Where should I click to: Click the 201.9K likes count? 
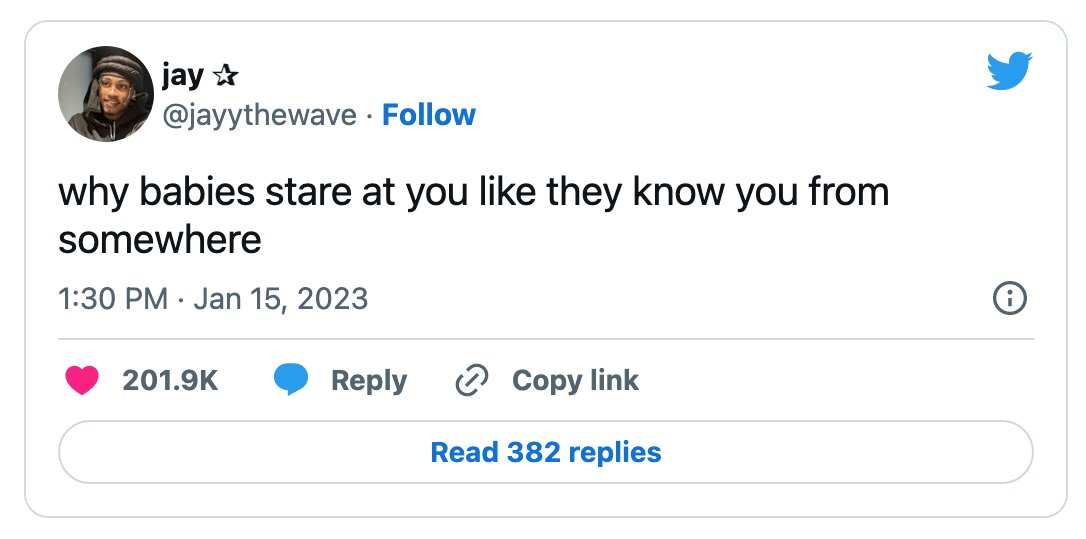point(170,380)
